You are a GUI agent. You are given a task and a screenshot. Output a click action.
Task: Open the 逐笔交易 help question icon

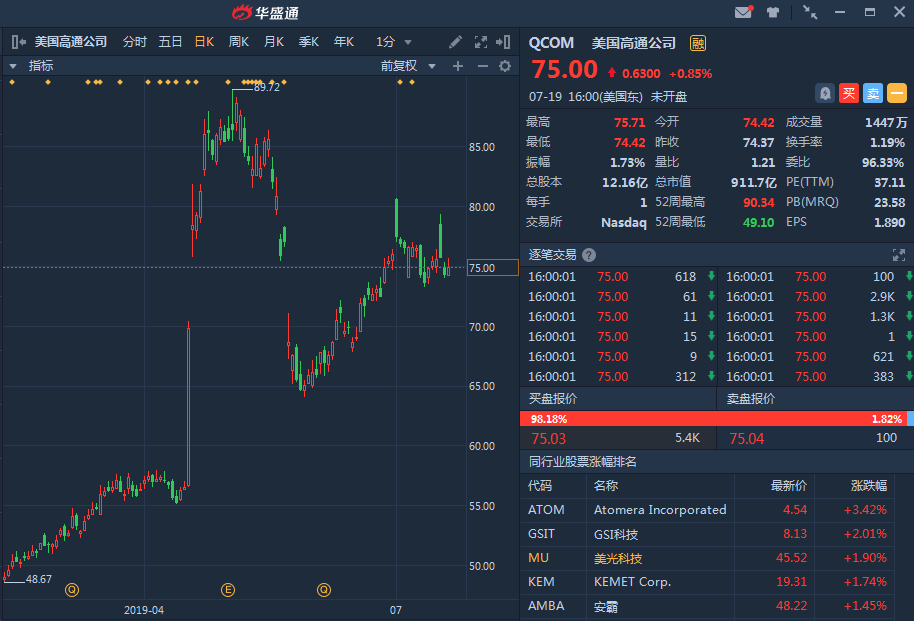click(589, 255)
